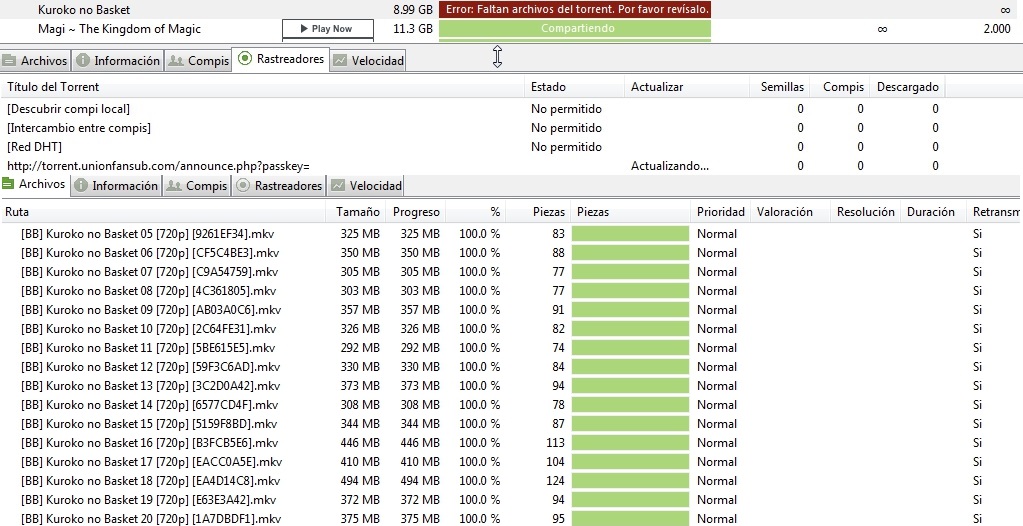Image resolution: width=1023 pixels, height=526 pixels.
Task: Select file Kuroko no Basket 14 [6577CD4F].mkv
Action: coord(149,404)
